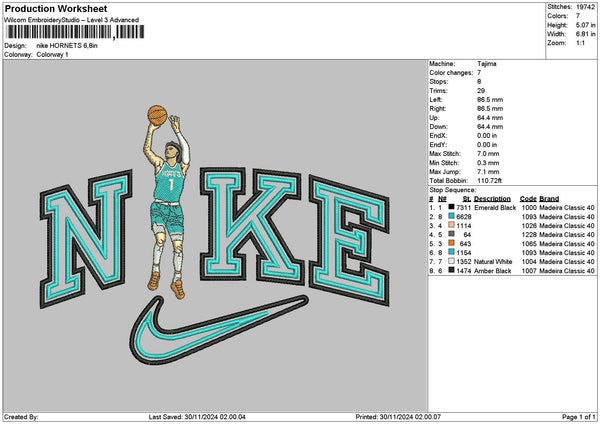Click the St. column header

467,199
